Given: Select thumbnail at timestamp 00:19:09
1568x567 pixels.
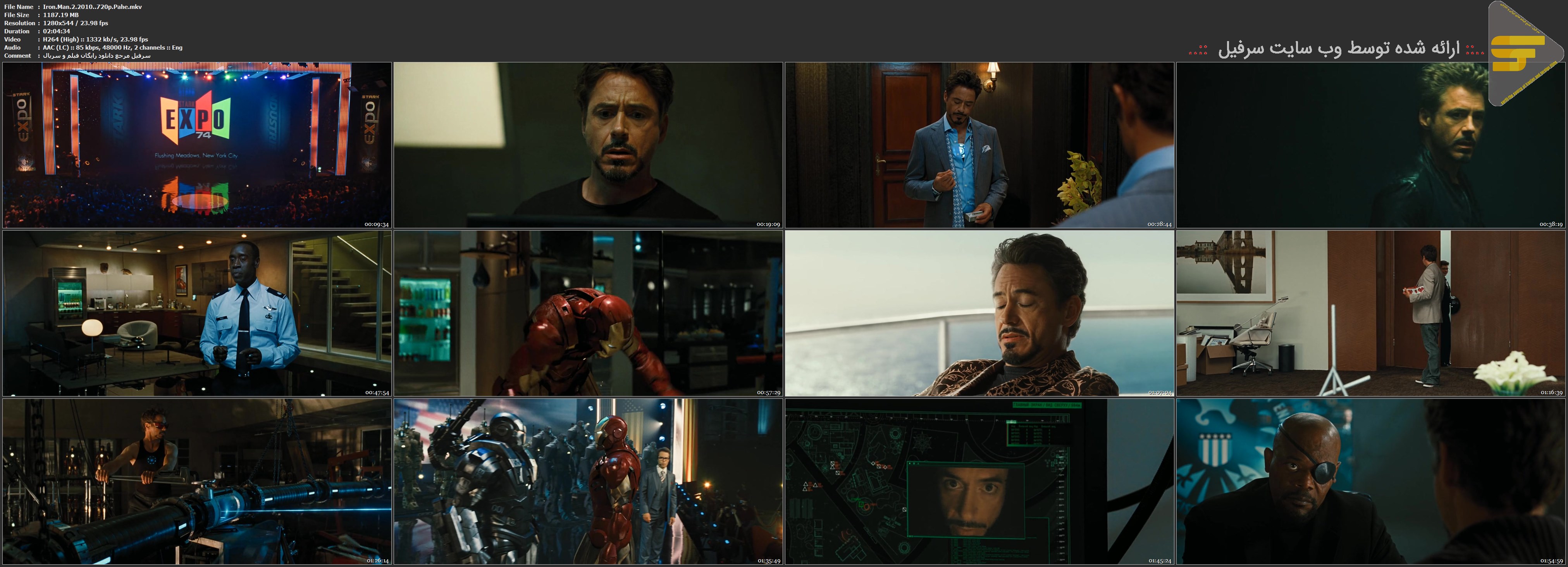Looking at the screenshot, I should (x=588, y=145).
